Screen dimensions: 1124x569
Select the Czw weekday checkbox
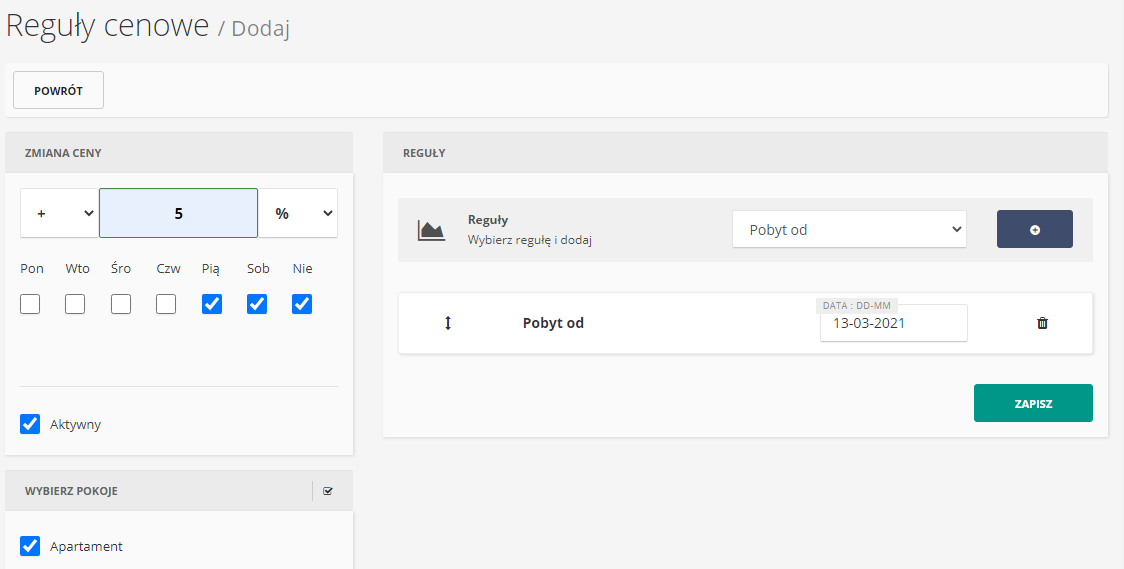(x=166, y=304)
